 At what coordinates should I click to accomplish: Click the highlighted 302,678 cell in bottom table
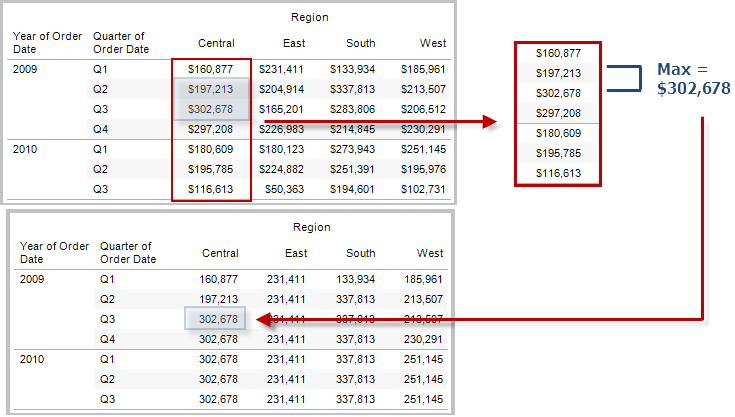pos(219,319)
